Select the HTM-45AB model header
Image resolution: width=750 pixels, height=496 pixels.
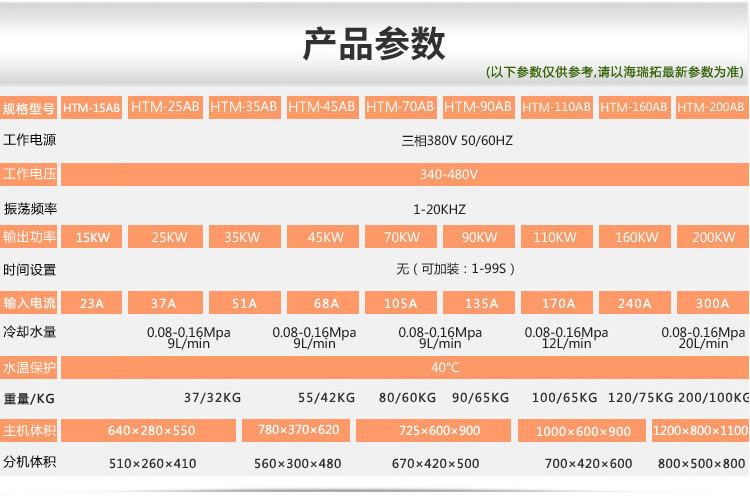pos(322,107)
